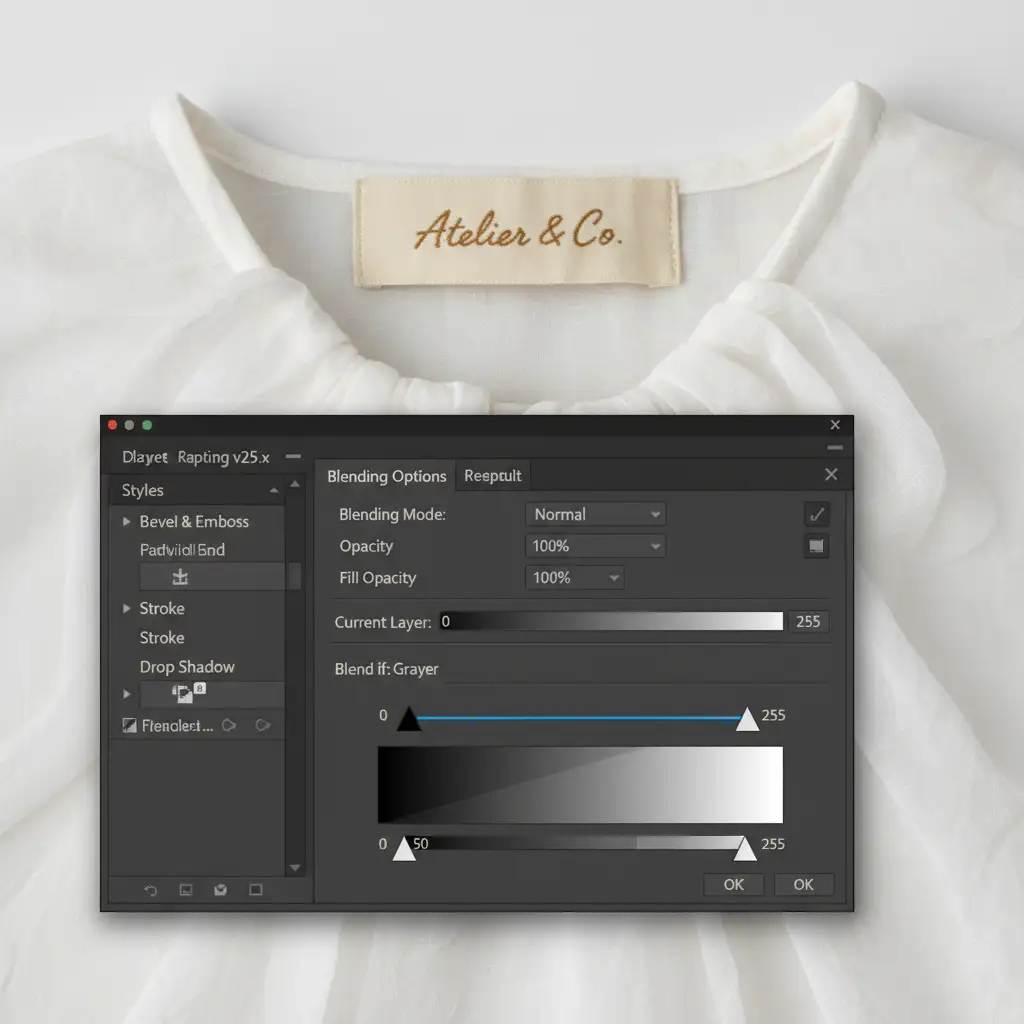
Task: Click the image icon in the bottom toolbar
Action: click(x=186, y=890)
